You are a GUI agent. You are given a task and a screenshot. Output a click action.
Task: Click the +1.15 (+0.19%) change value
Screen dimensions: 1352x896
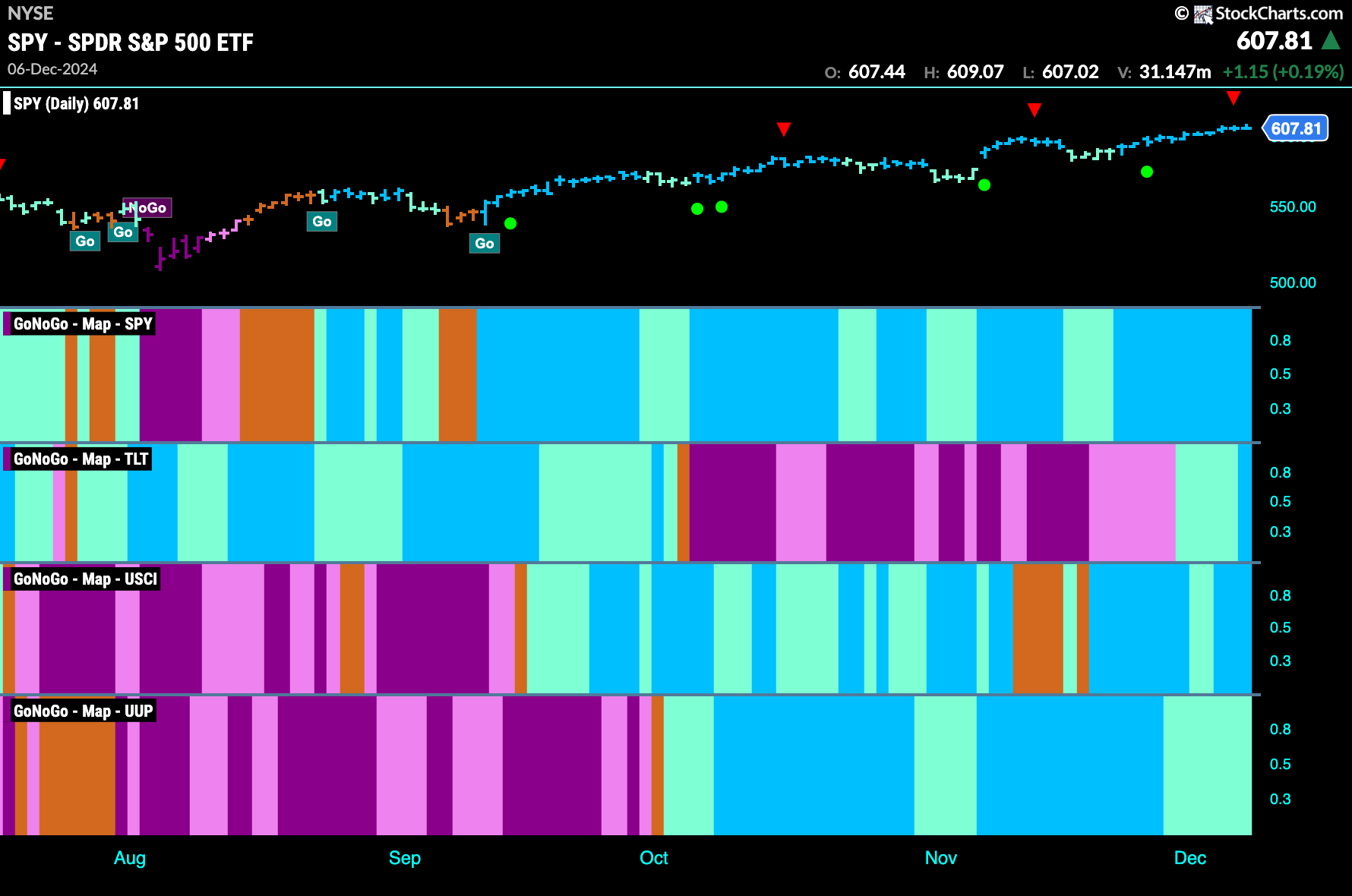pyautogui.click(x=1283, y=72)
